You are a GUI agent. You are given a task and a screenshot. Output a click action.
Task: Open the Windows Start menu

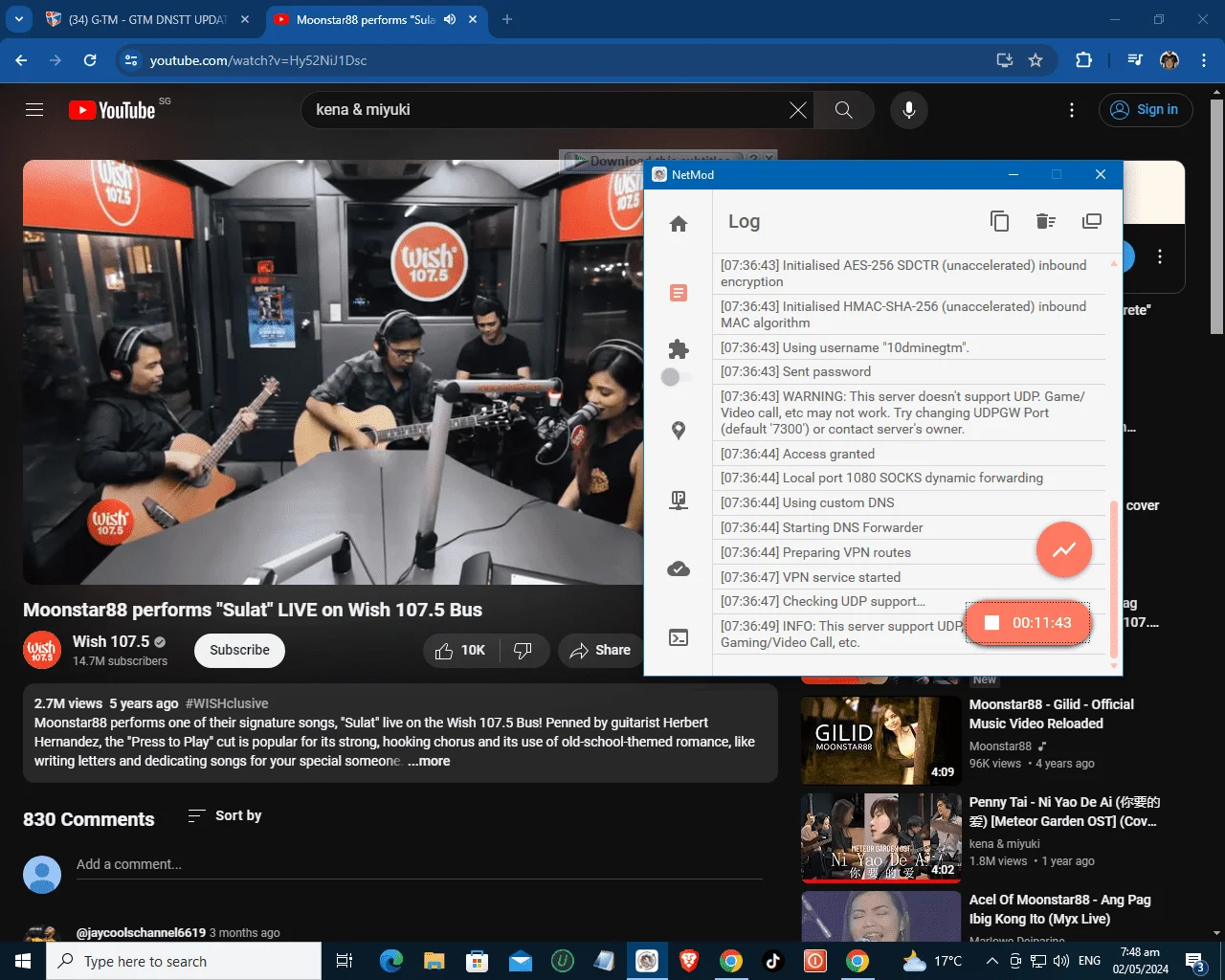click(x=23, y=961)
